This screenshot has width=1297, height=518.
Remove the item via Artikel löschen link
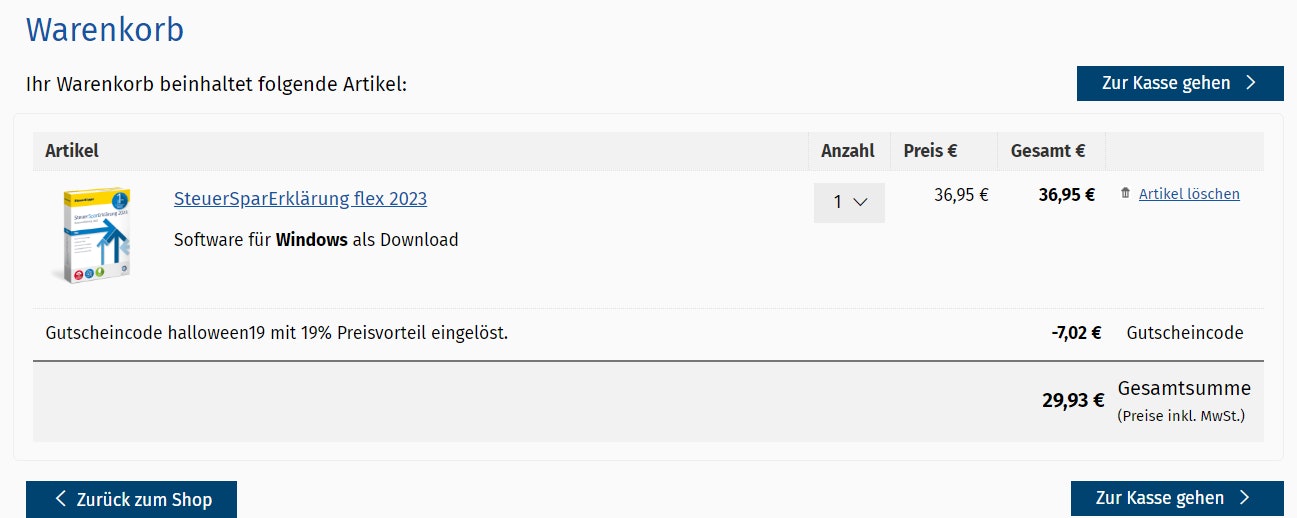click(1189, 194)
